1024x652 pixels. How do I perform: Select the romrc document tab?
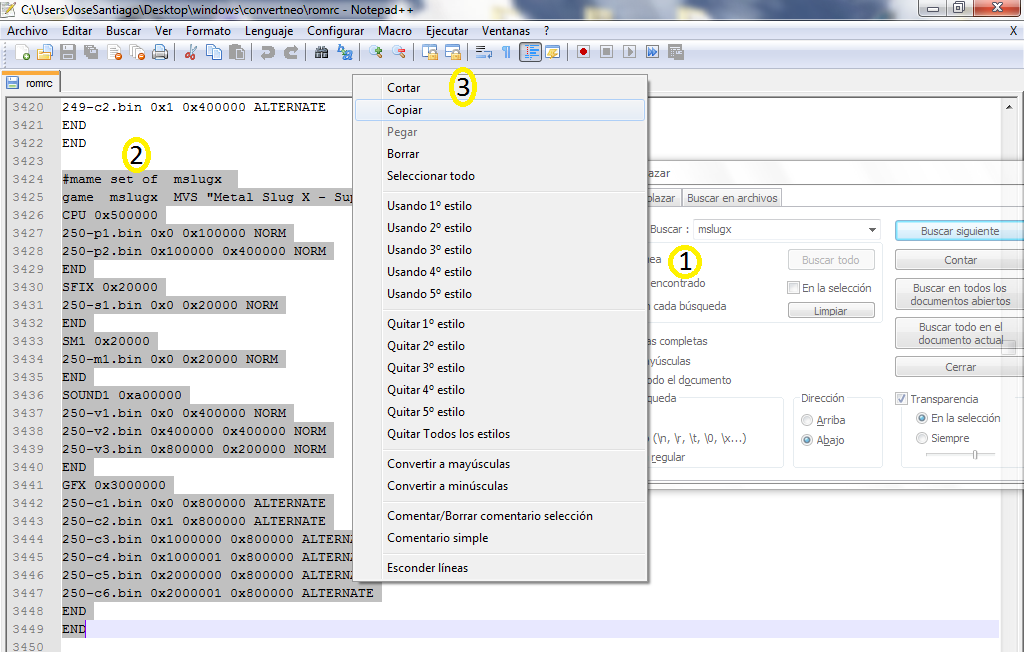pyautogui.click(x=32, y=83)
